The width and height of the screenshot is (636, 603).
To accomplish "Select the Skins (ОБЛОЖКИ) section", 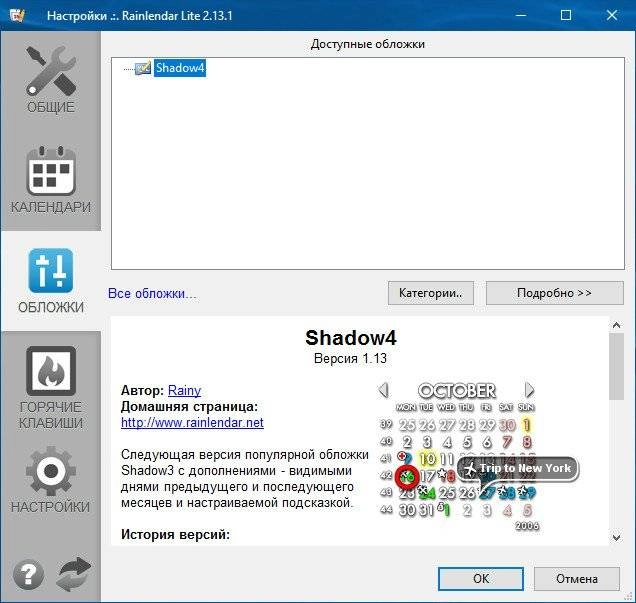I will coord(51,281).
